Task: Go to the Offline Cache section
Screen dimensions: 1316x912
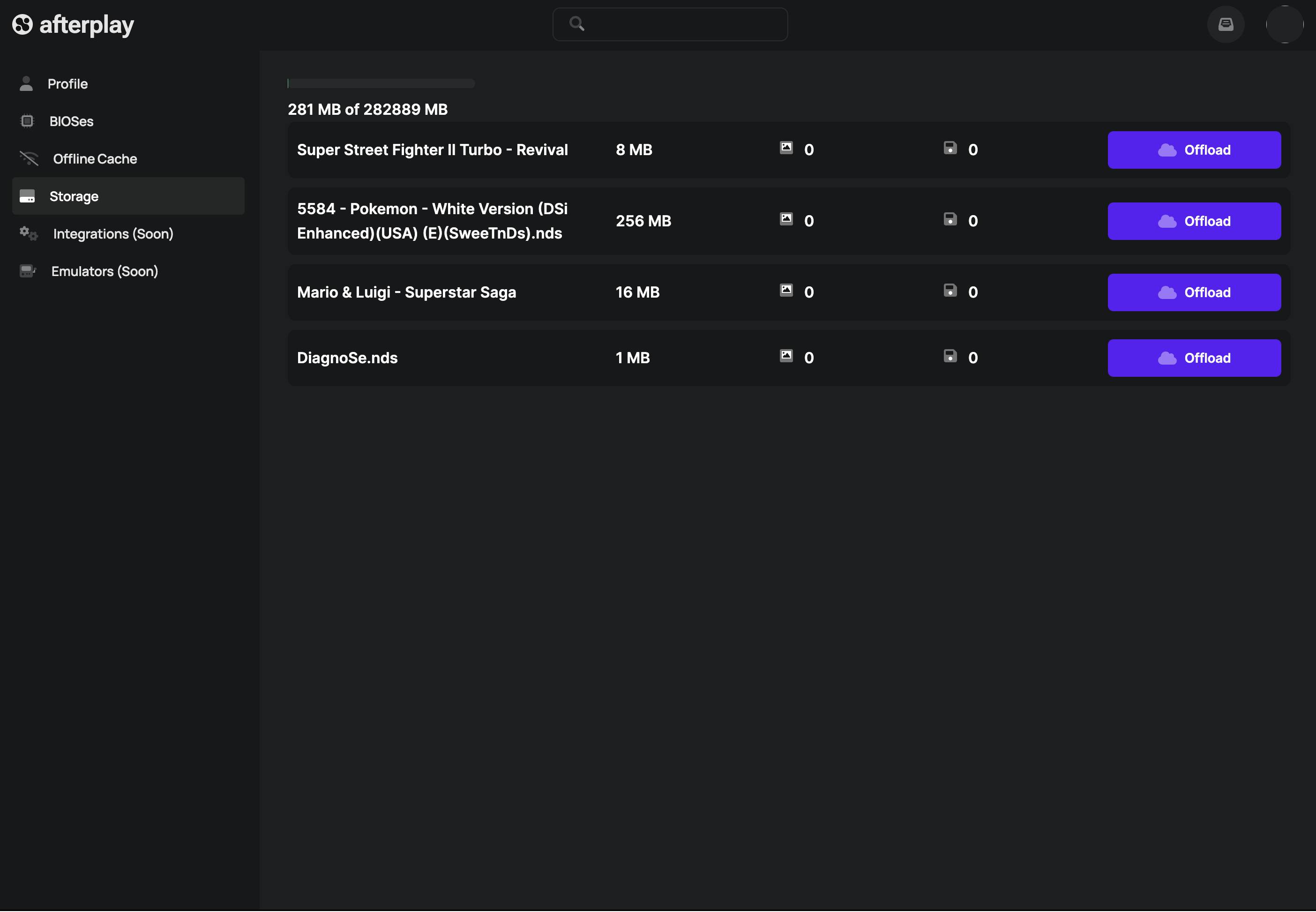Action: (95, 159)
